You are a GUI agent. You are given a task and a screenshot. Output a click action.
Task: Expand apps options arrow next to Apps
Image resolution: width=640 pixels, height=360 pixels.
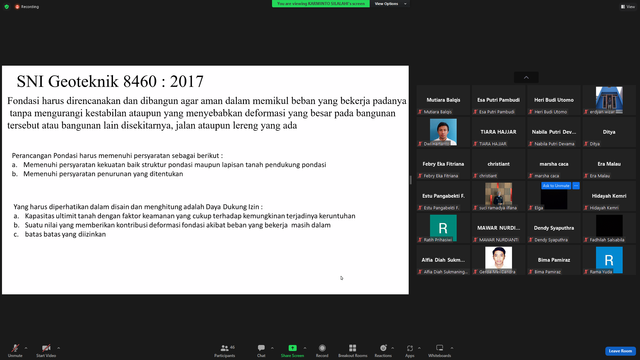tap(419, 348)
